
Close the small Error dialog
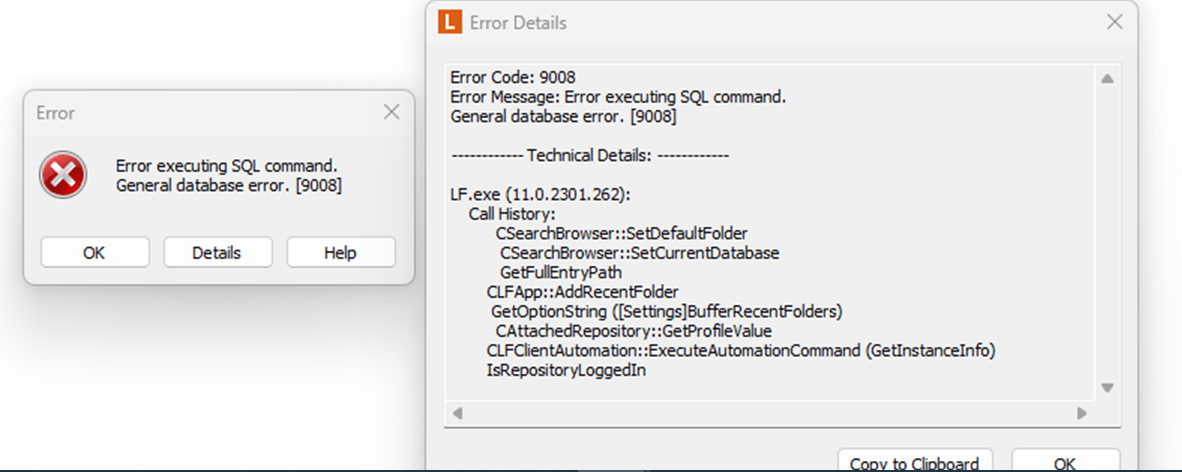tap(391, 113)
